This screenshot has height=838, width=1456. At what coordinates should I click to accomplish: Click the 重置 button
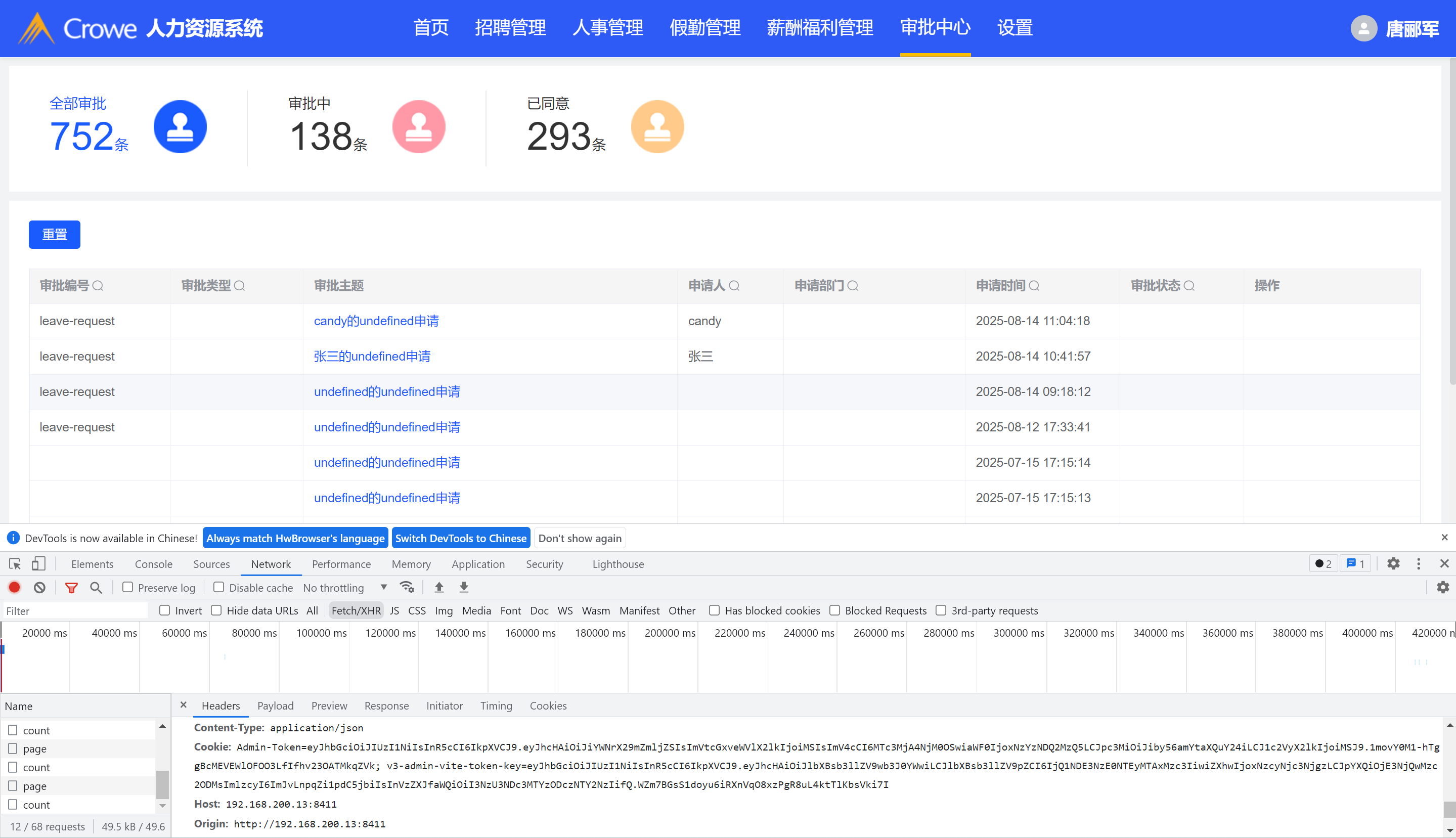(55, 234)
